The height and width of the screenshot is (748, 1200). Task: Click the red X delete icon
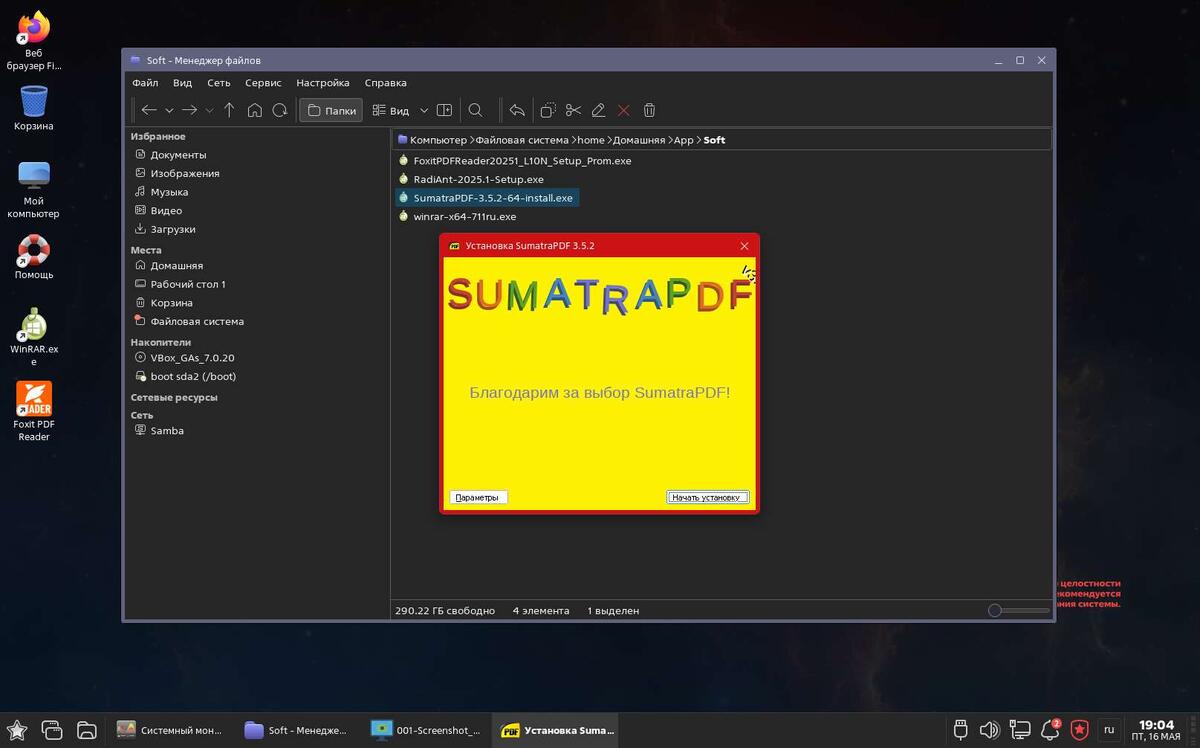tap(624, 110)
